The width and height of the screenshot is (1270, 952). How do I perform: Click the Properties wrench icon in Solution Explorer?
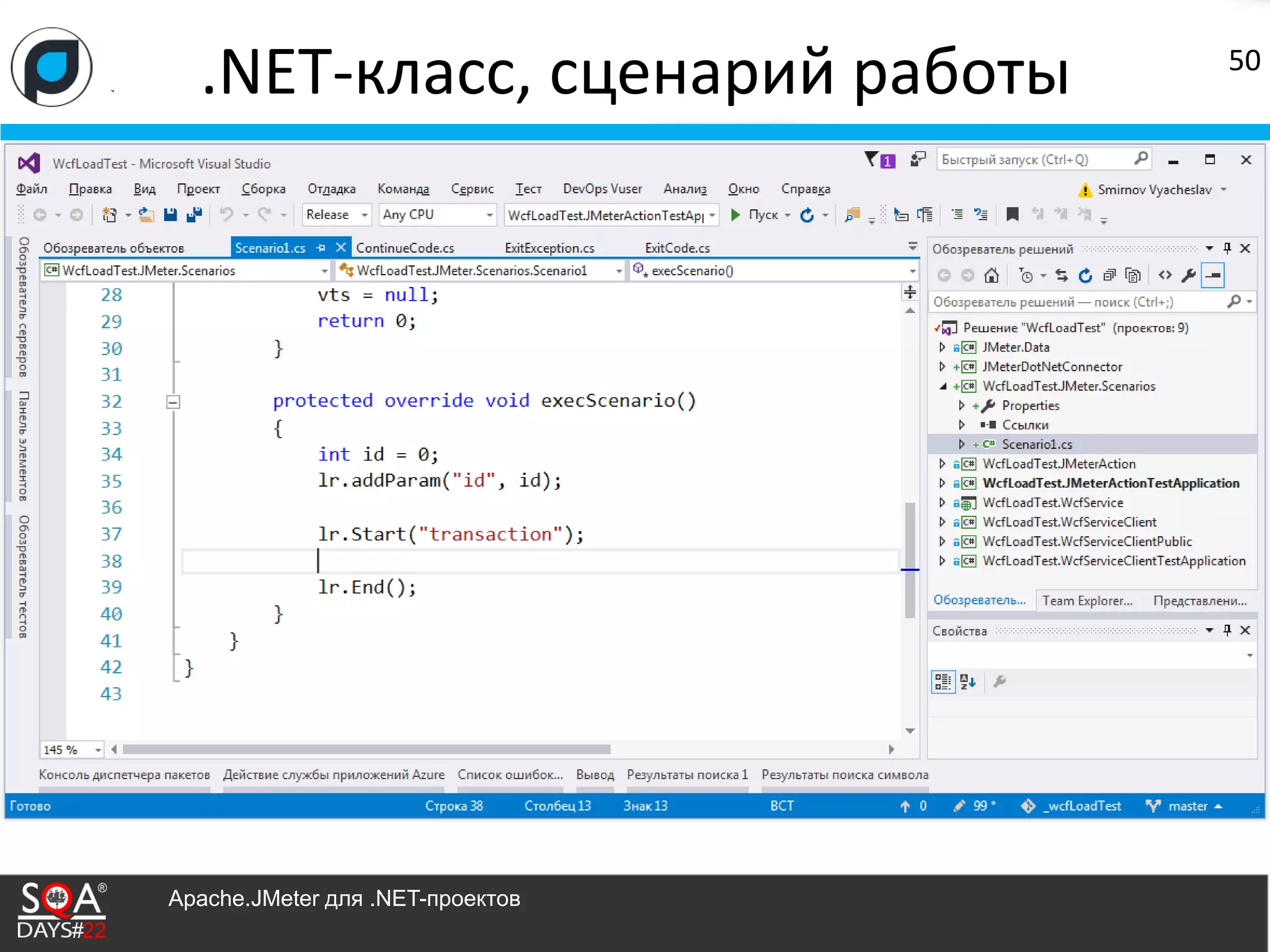pos(1189,275)
